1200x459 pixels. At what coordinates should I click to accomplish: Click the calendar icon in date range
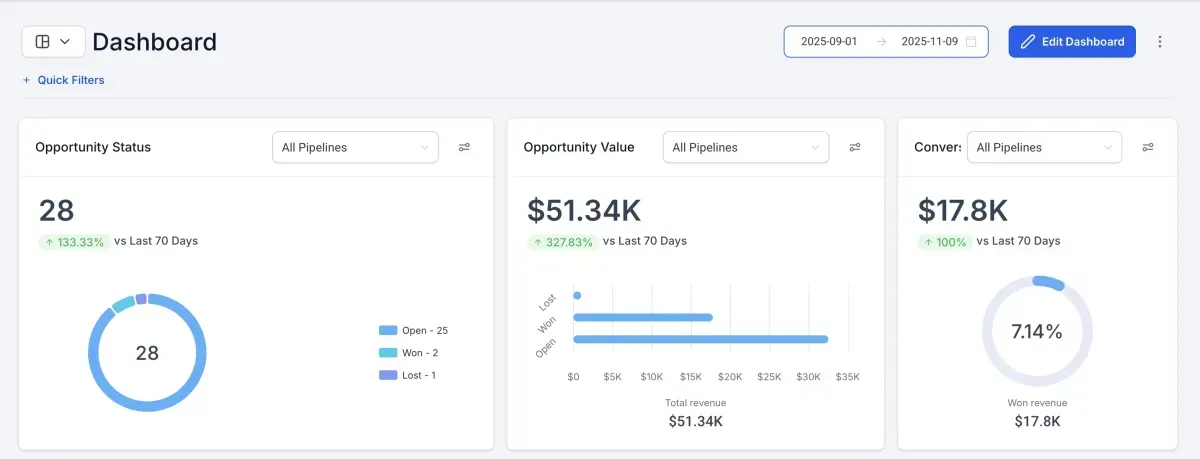(970, 42)
